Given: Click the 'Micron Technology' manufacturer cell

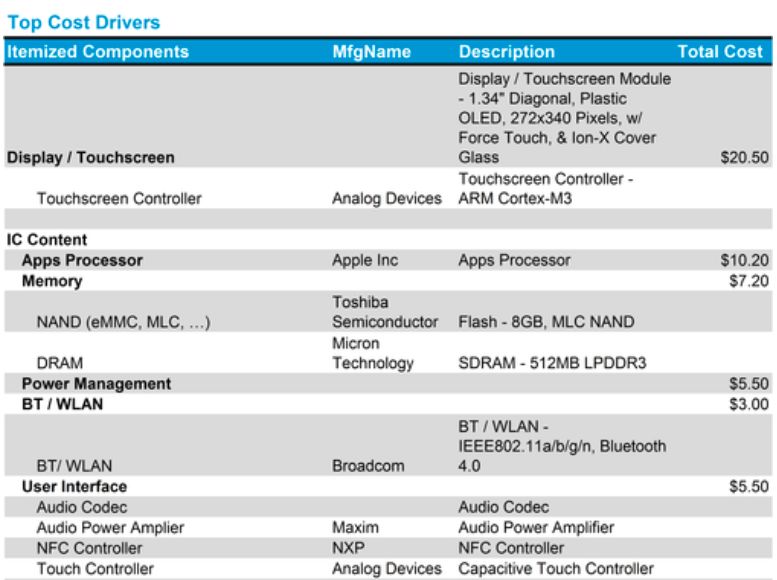Looking at the screenshot, I should pyautogui.click(x=373, y=353).
